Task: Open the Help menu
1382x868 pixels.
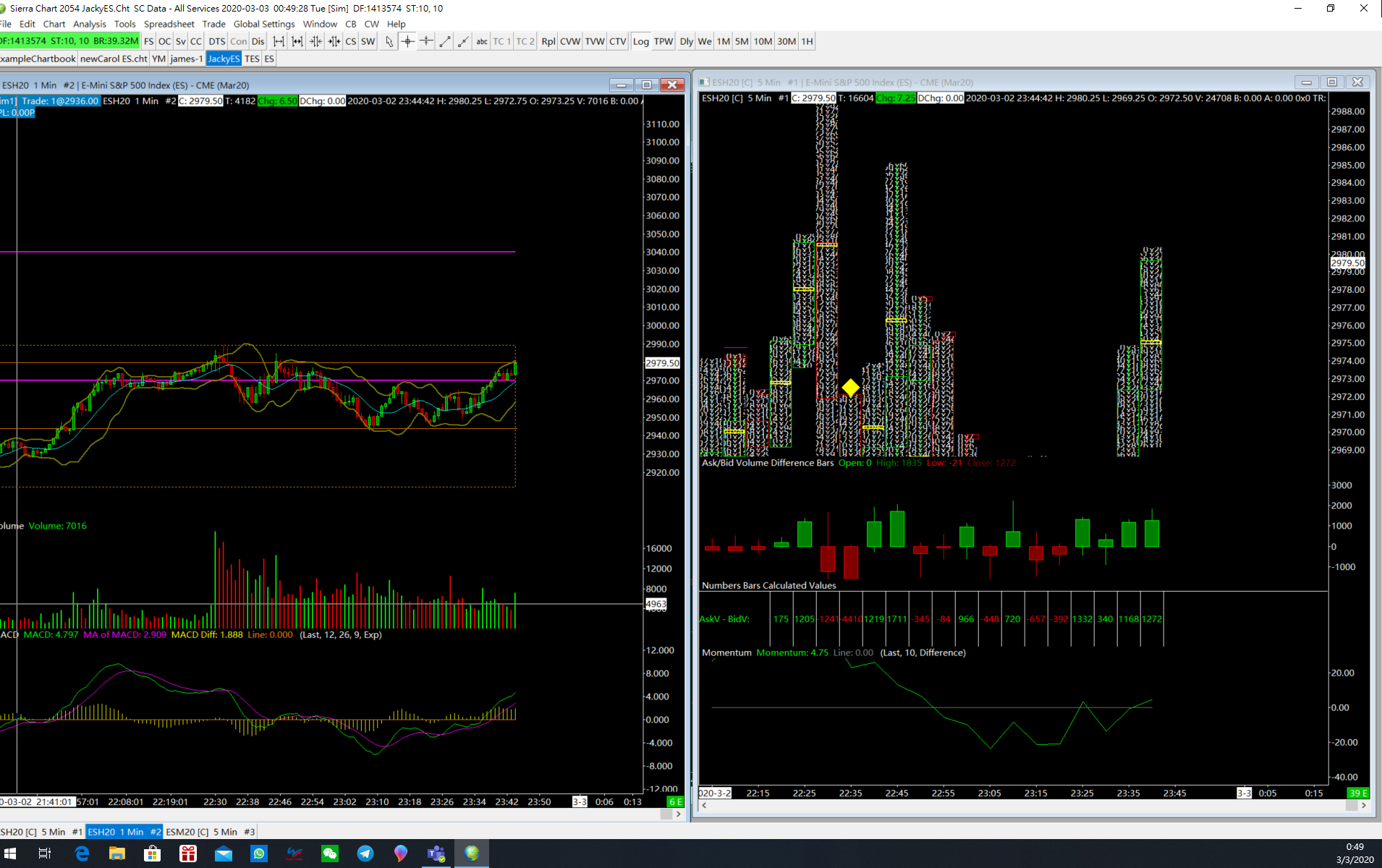Action: click(397, 24)
